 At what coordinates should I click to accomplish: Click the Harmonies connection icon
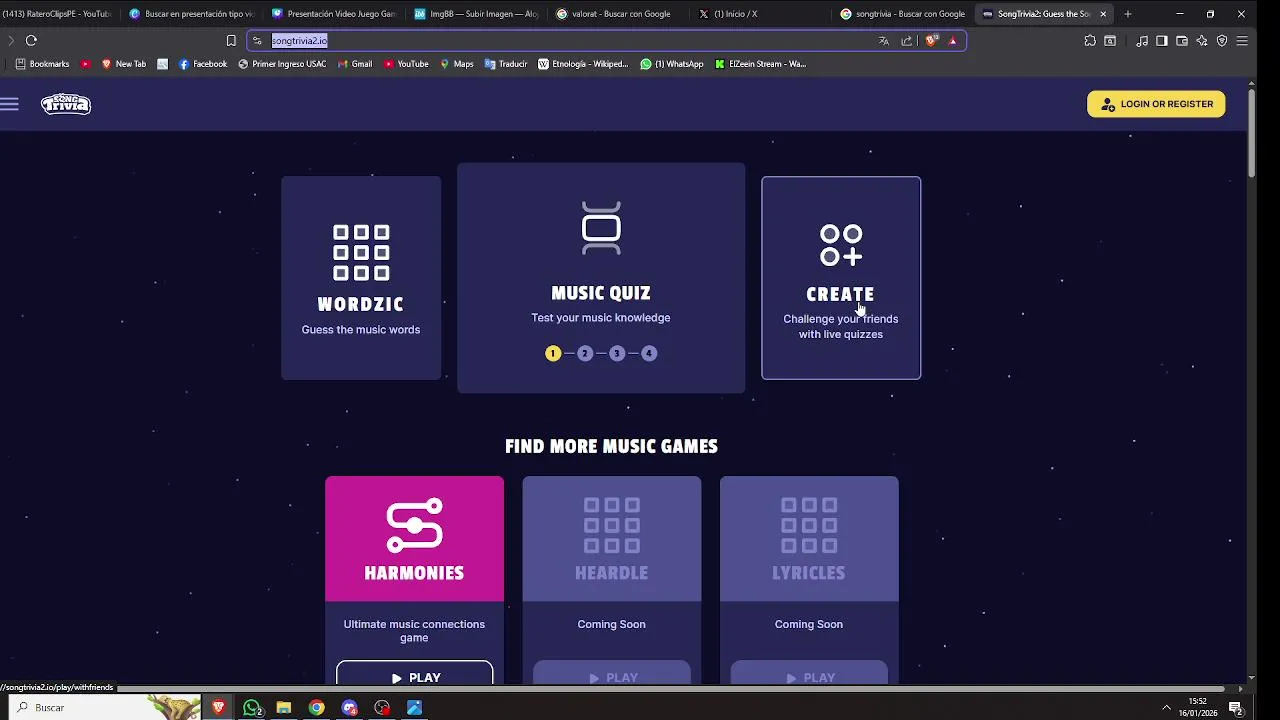pyautogui.click(x=414, y=525)
